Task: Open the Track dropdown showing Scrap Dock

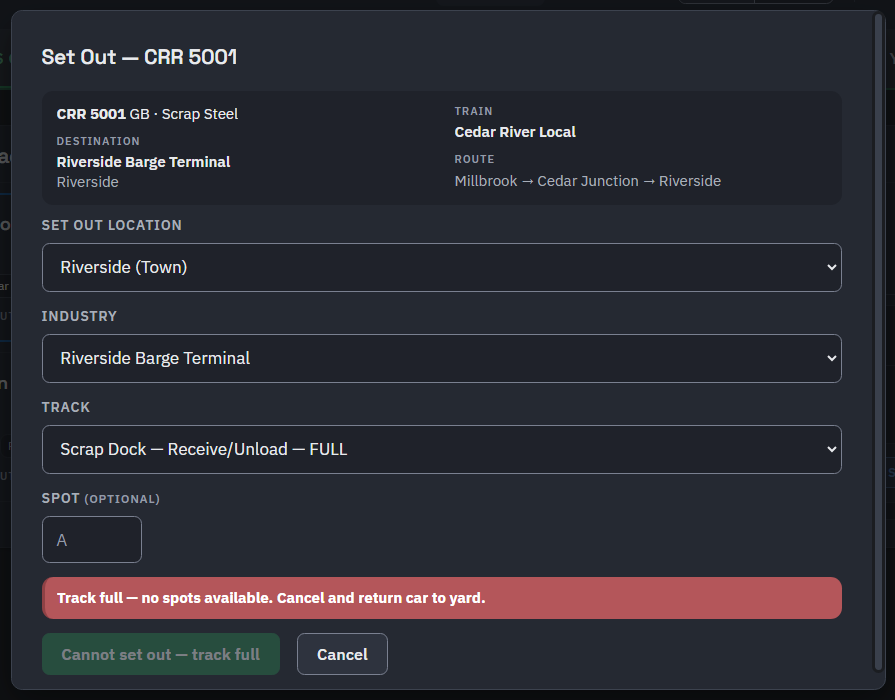Action: pyautogui.click(x=441, y=449)
